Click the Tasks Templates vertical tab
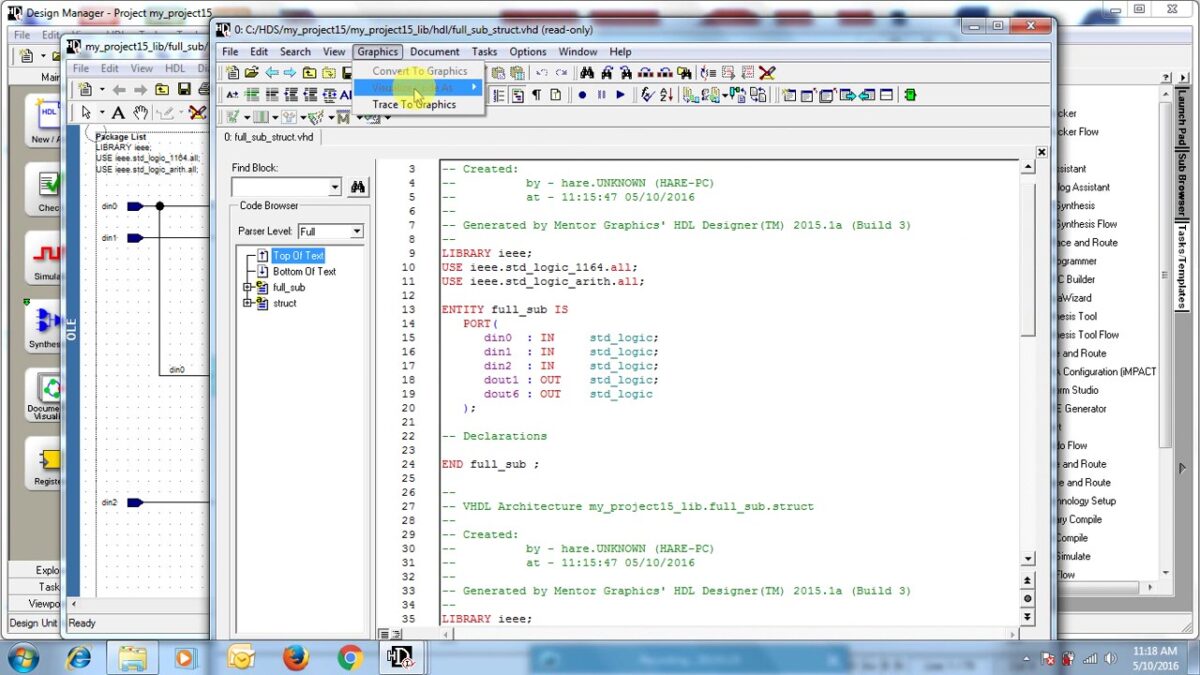This screenshot has height=675, width=1200. [1181, 265]
